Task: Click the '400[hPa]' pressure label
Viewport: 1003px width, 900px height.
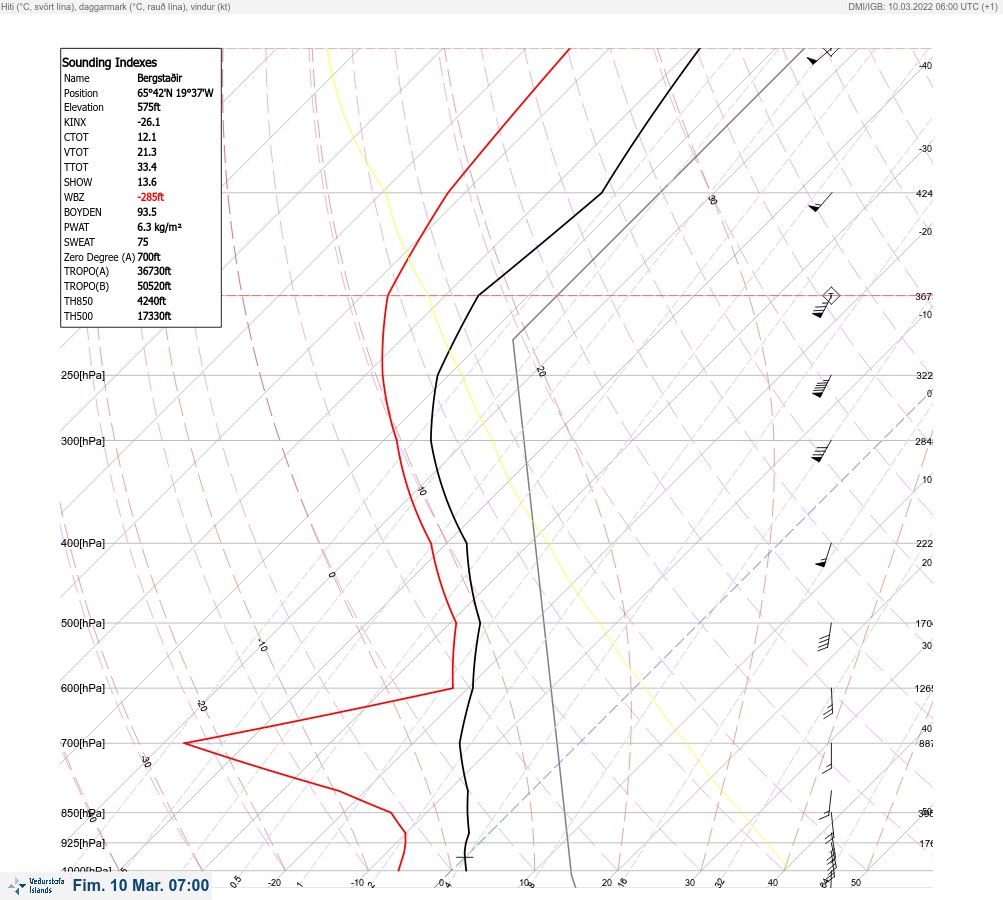Action: pos(83,543)
